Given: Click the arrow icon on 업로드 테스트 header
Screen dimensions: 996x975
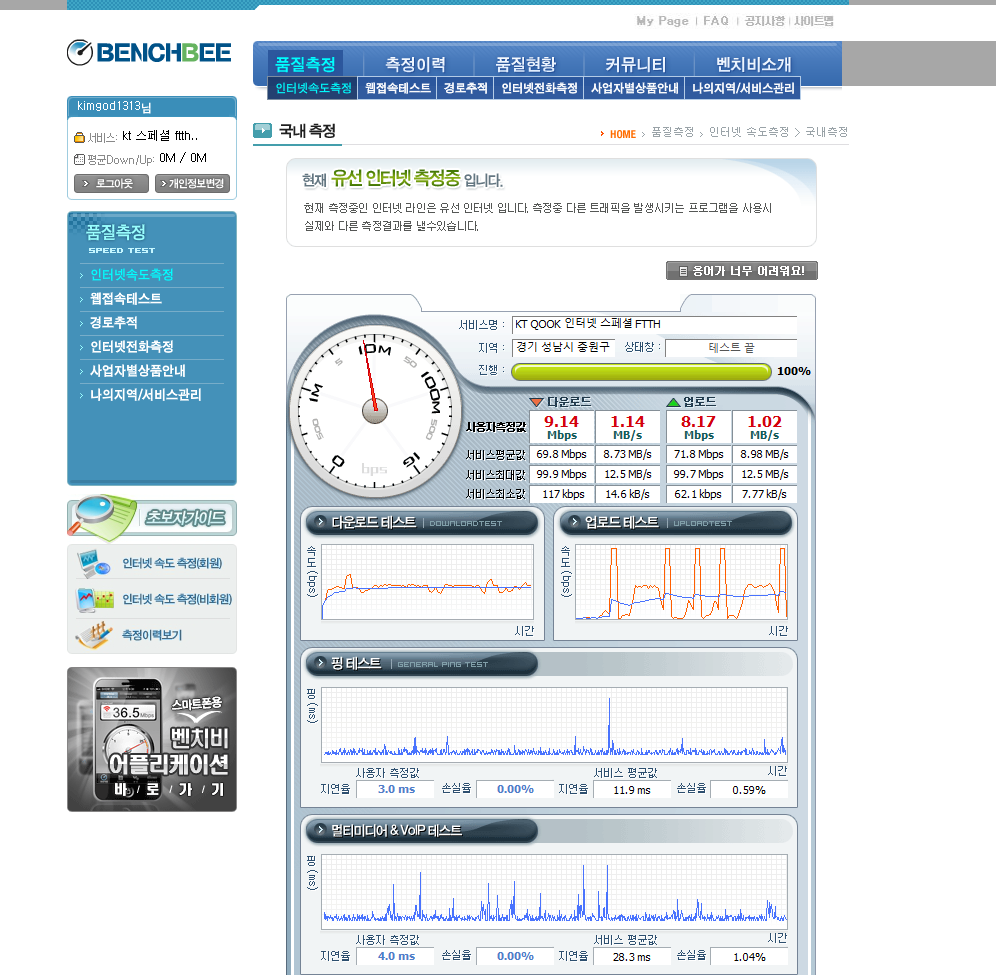Looking at the screenshot, I should [574, 521].
